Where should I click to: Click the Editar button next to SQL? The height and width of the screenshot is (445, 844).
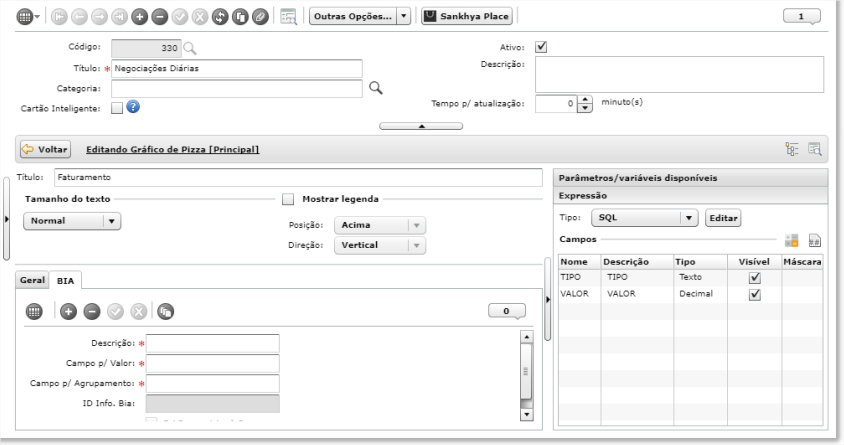(x=723, y=217)
